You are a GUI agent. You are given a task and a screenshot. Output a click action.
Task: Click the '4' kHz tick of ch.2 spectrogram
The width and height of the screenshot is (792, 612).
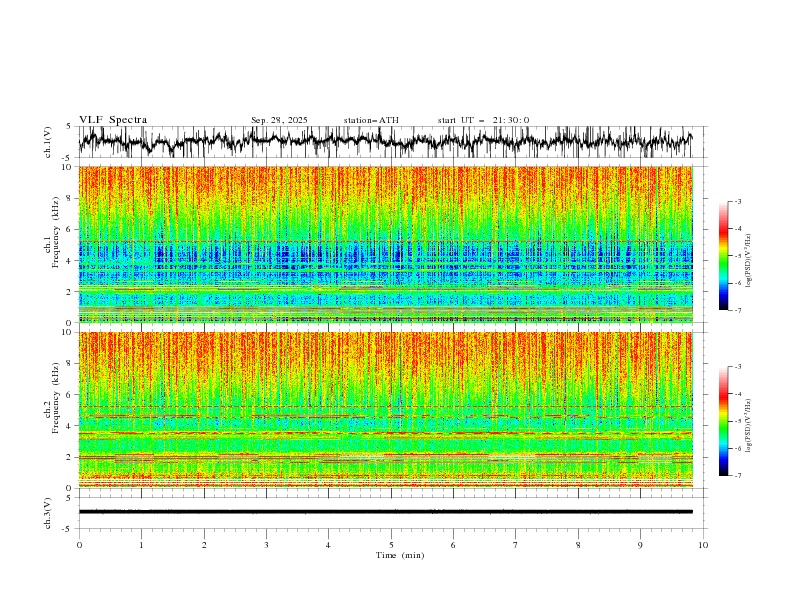tap(71, 426)
